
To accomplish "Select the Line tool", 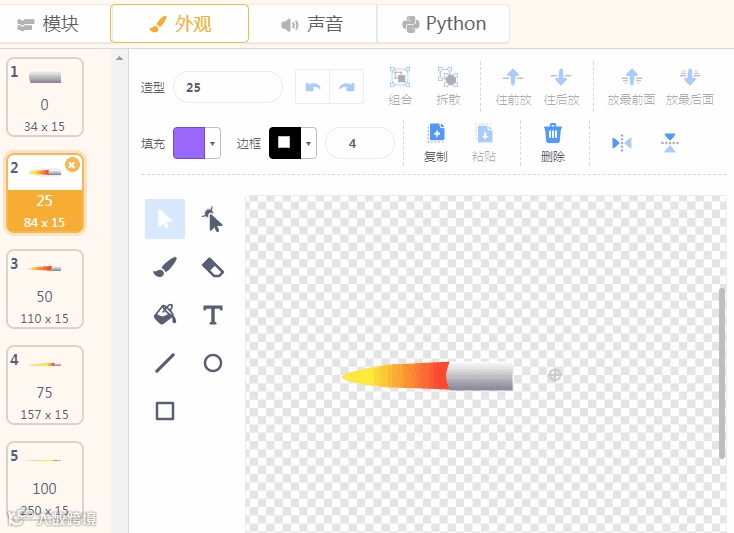I will click(x=165, y=363).
